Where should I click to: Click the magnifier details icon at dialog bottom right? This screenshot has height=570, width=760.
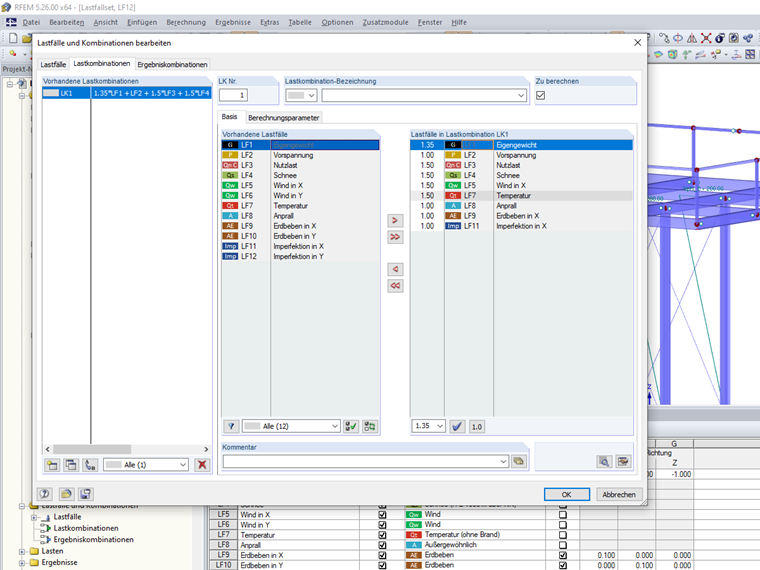[604, 461]
